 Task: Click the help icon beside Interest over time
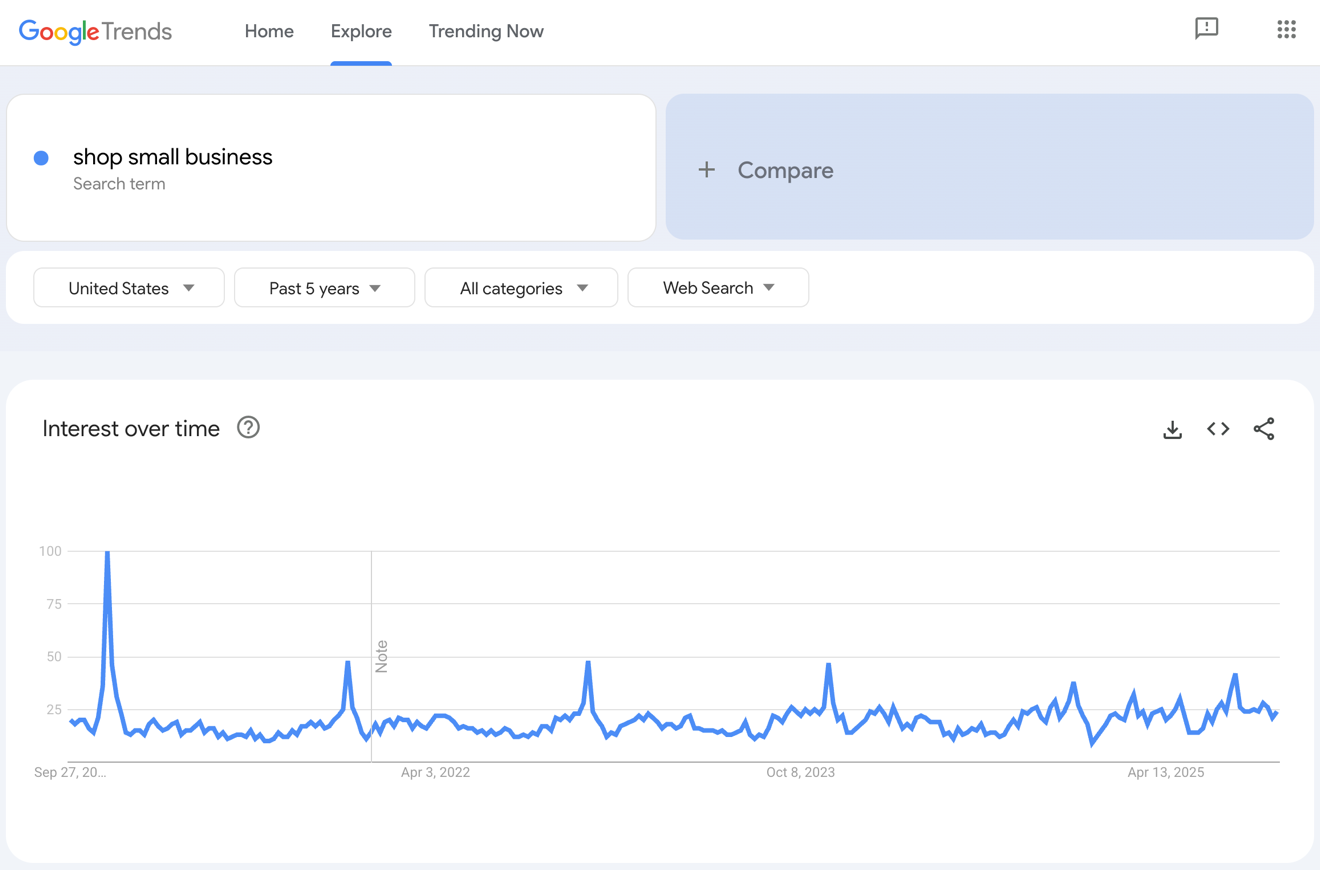(247, 428)
